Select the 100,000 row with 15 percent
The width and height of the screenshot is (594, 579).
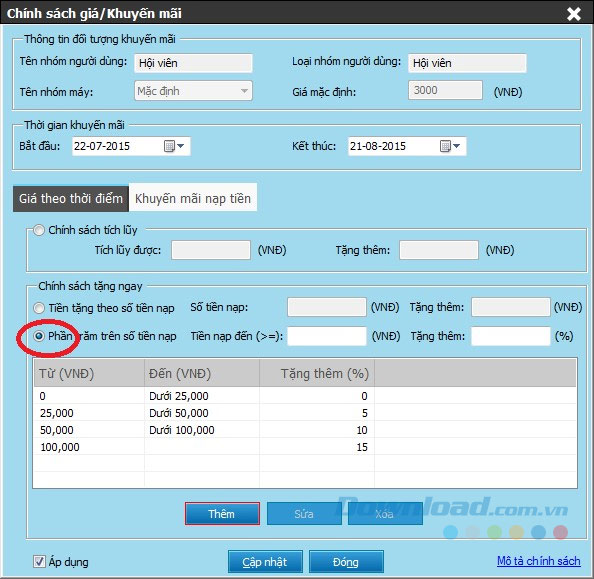(x=305, y=447)
